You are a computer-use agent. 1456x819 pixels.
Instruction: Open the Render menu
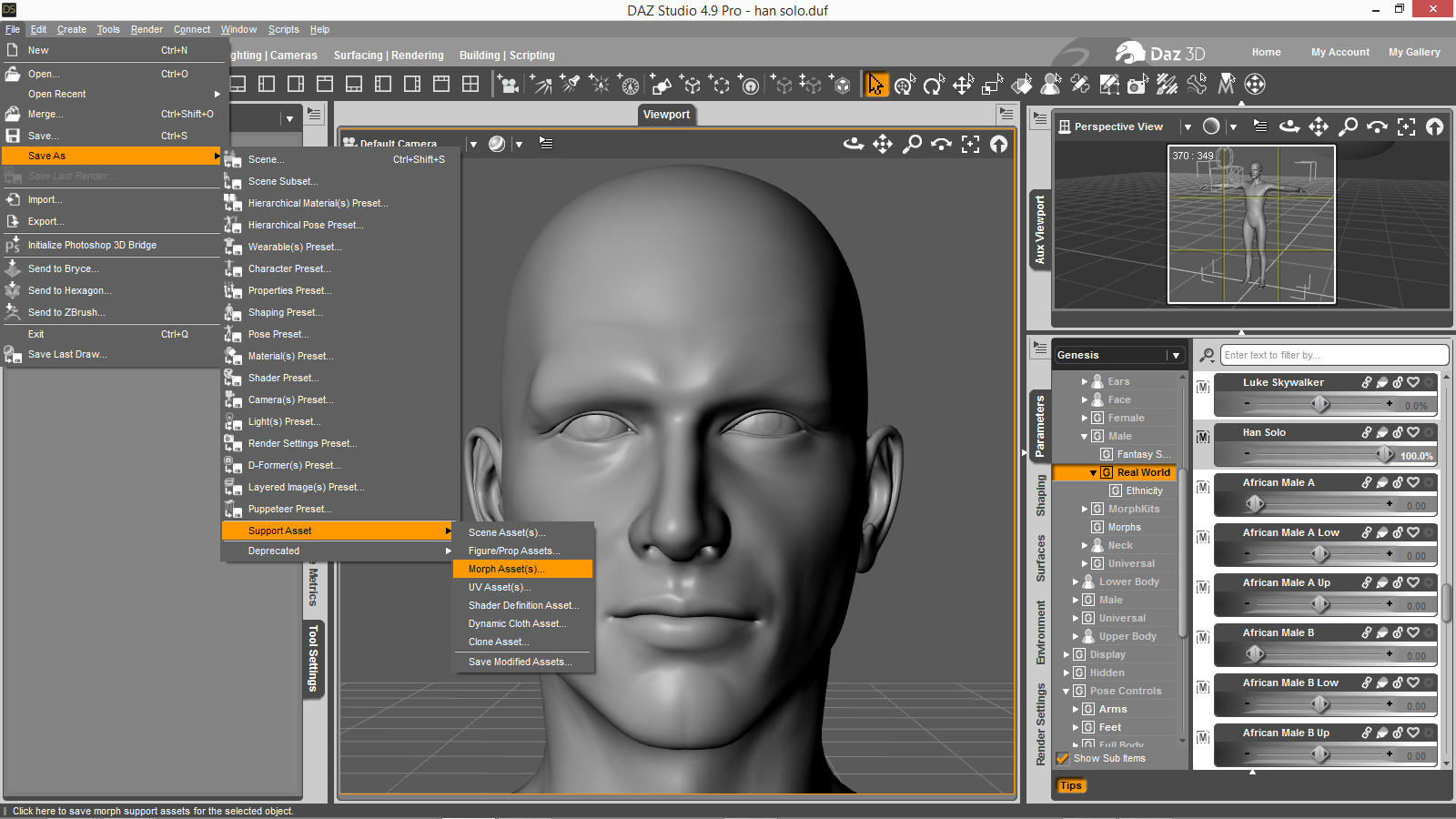147,29
